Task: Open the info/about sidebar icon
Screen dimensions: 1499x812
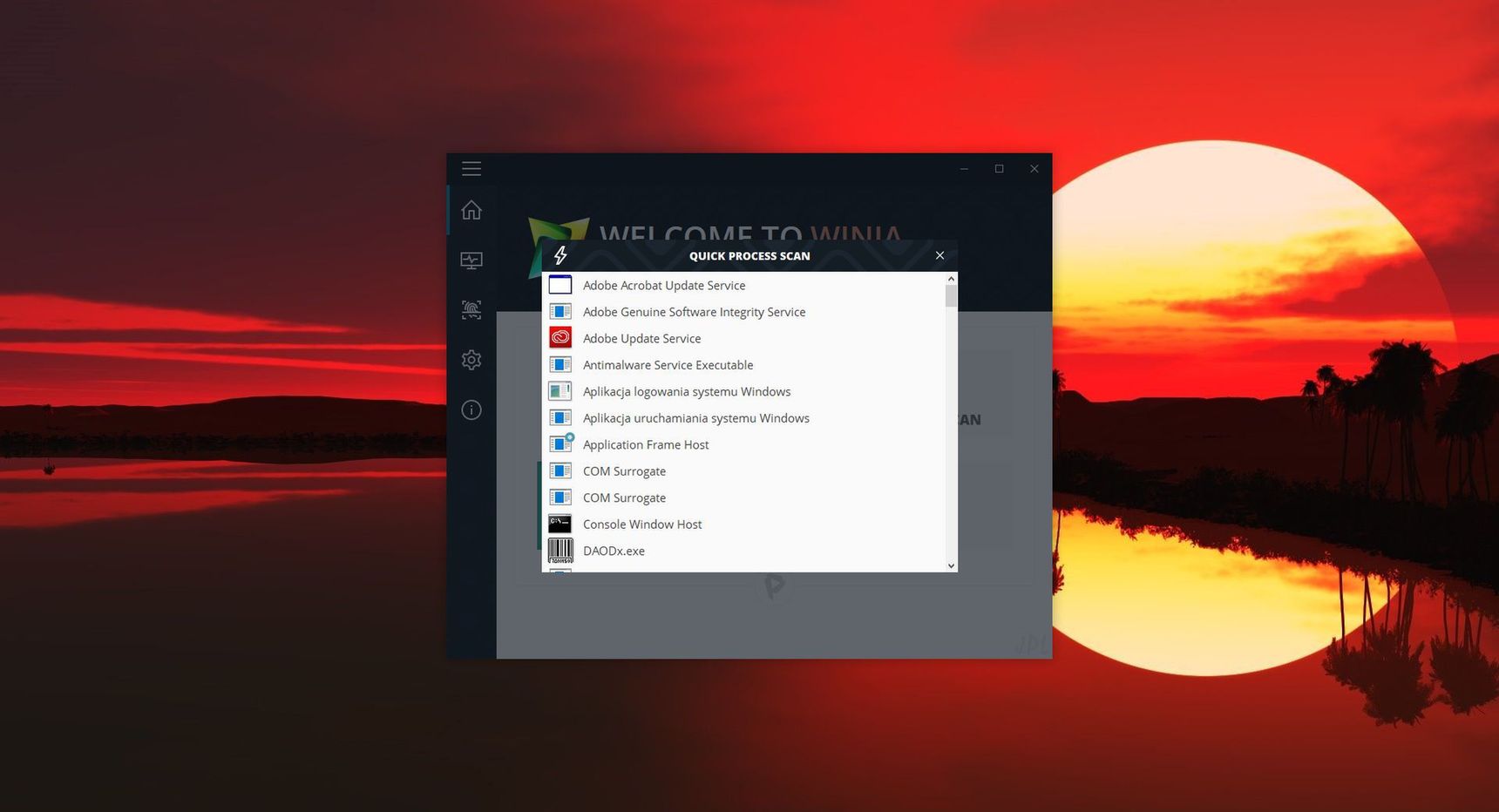Action: (471, 410)
